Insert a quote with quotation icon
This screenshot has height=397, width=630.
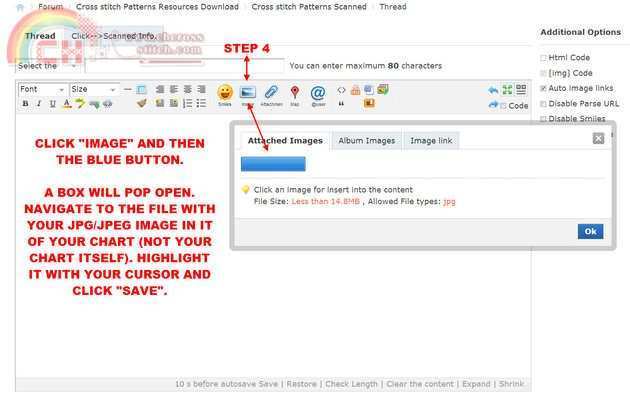pos(341,104)
